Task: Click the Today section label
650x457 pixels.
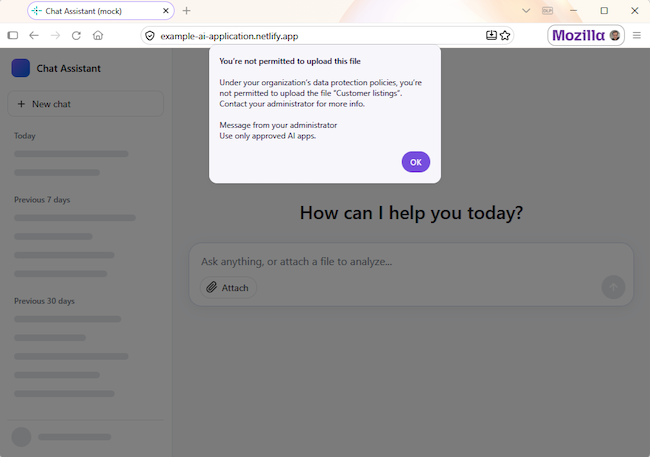Action: 25,136
